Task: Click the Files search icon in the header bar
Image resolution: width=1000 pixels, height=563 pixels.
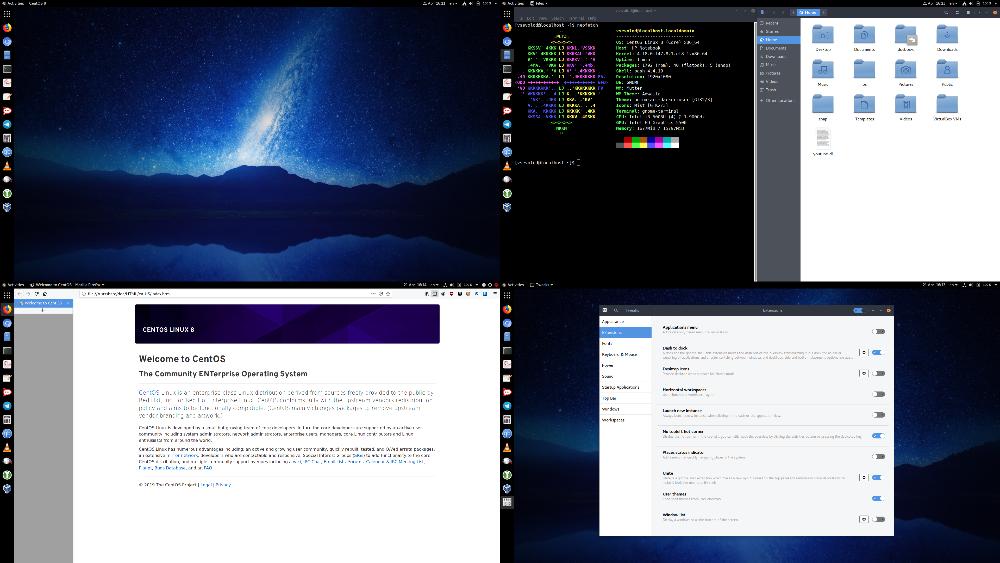Action: (947, 13)
